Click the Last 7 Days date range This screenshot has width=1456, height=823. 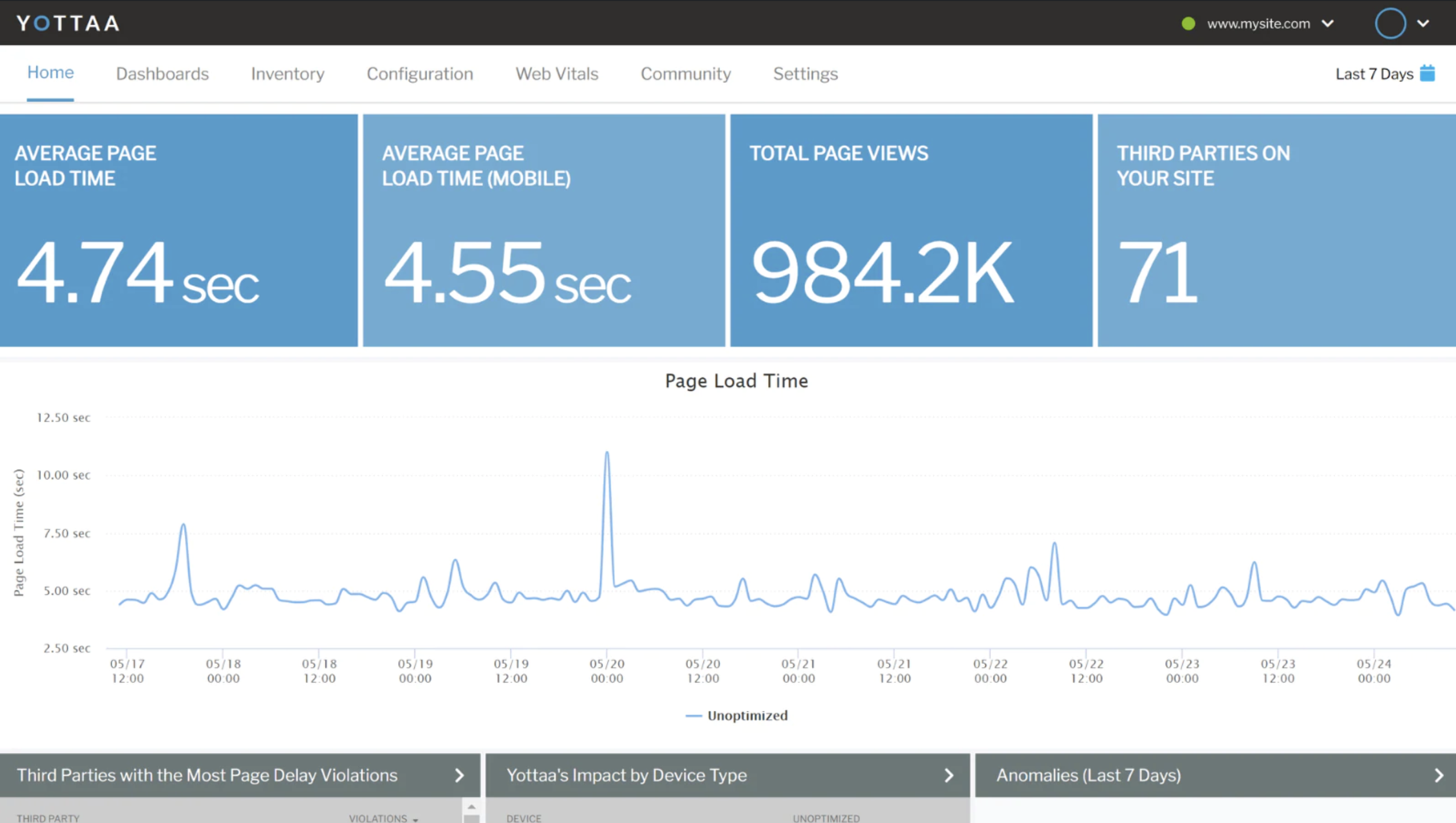click(1374, 74)
